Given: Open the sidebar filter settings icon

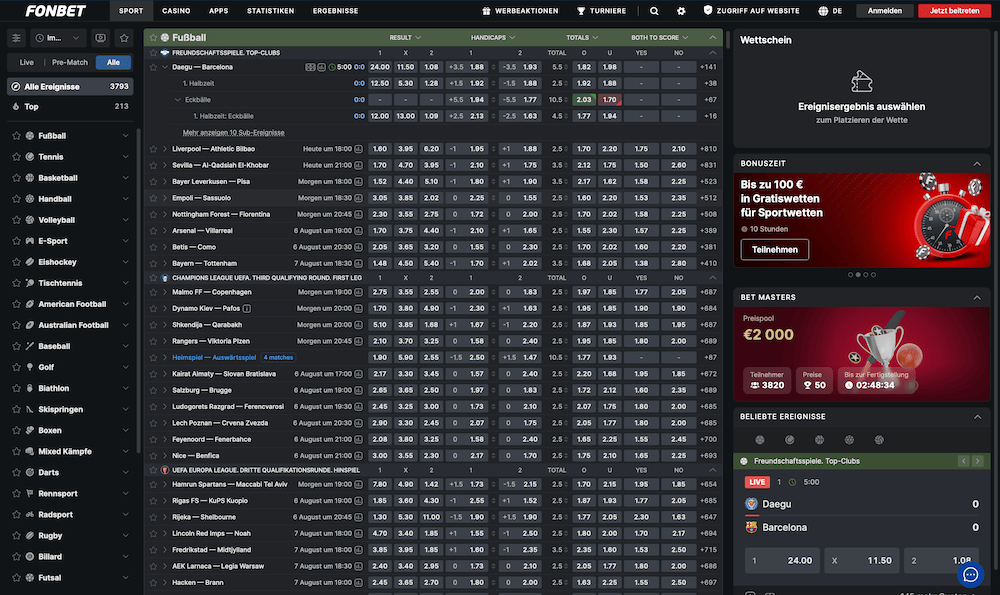Looking at the screenshot, I should click(17, 38).
